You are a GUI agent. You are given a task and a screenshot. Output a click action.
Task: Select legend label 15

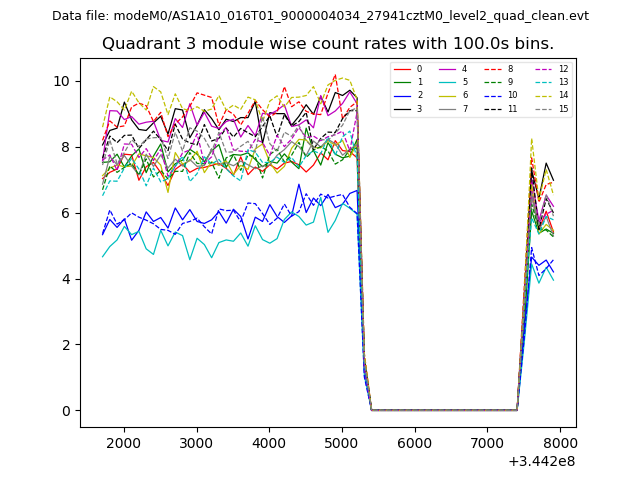tap(563, 108)
